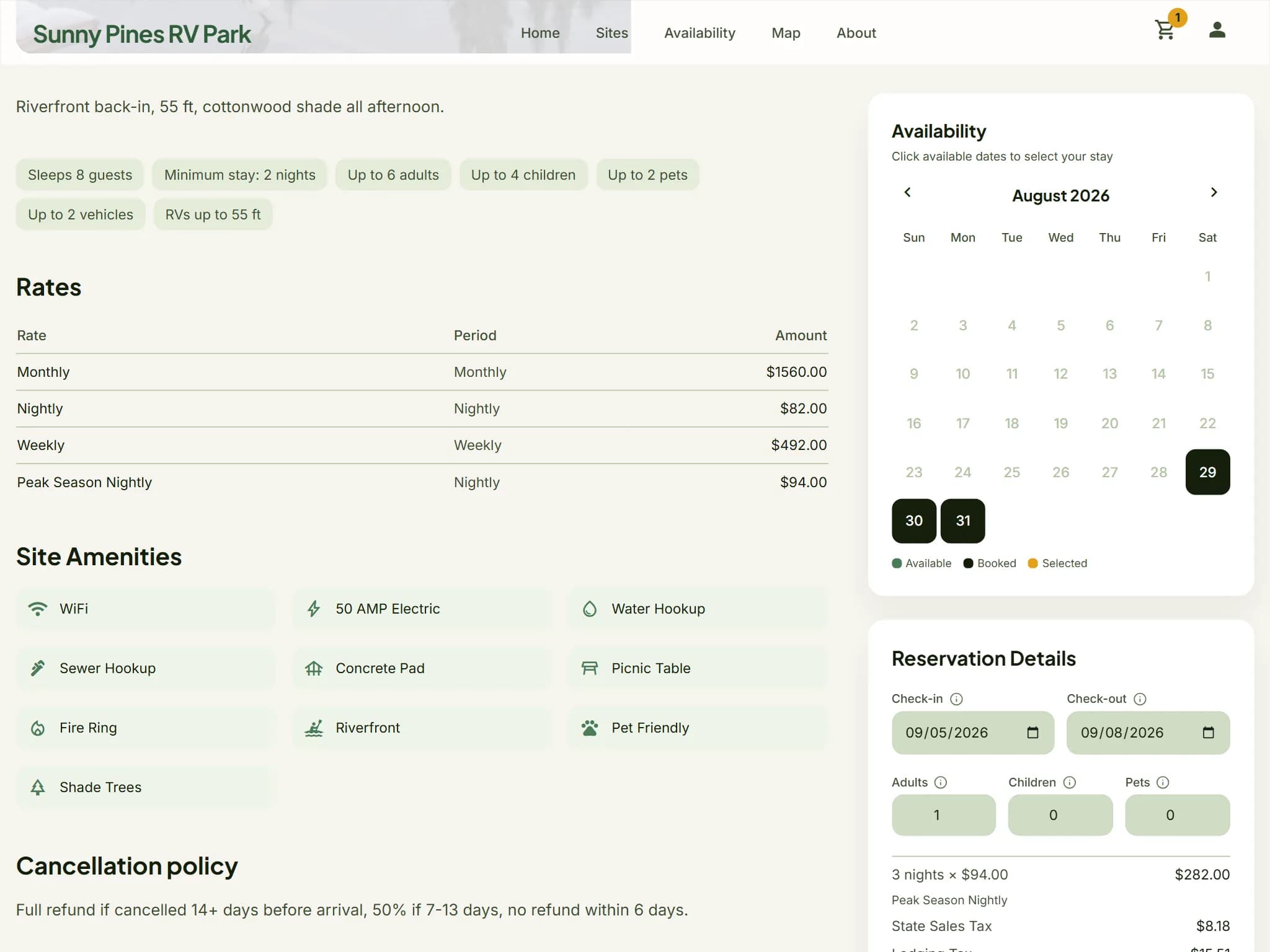
Task: Click the Adults number field
Action: coord(944,815)
